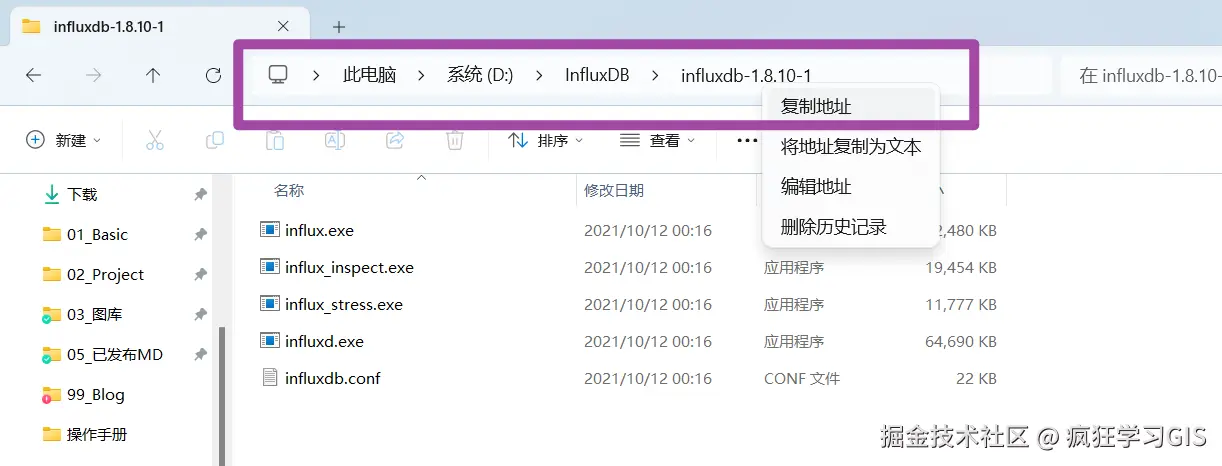The width and height of the screenshot is (1222, 466).
Task: Click the computer icon in address bar
Action: click(278, 75)
